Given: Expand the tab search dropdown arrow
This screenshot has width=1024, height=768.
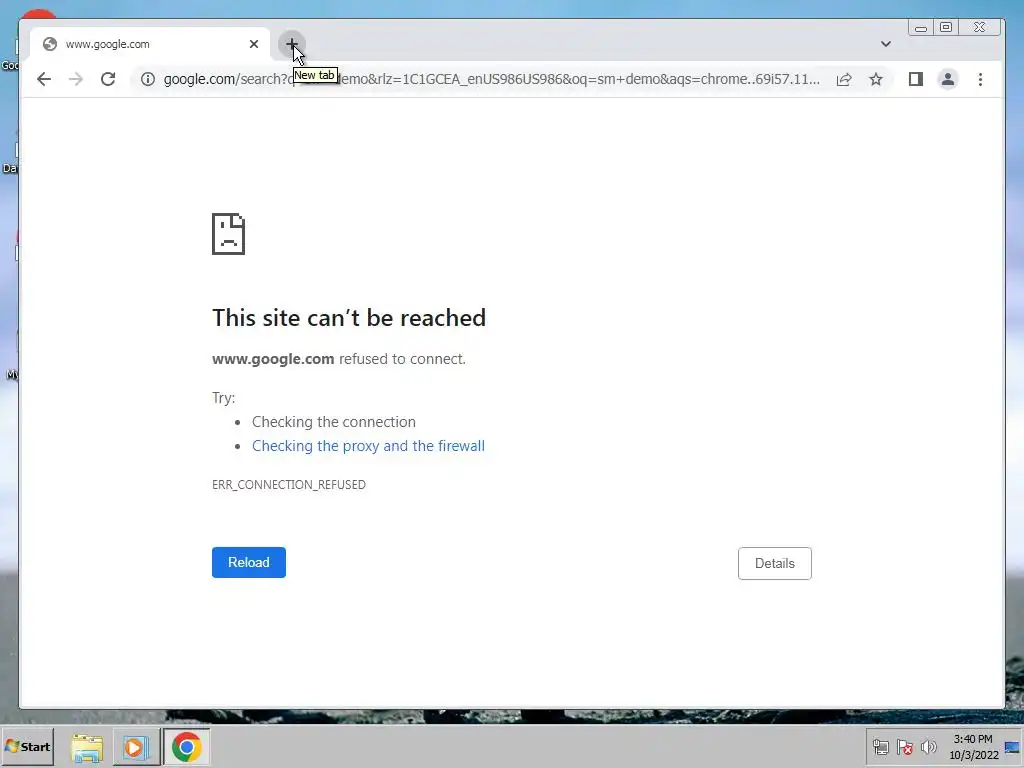Looking at the screenshot, I should (x=886, y=44).
